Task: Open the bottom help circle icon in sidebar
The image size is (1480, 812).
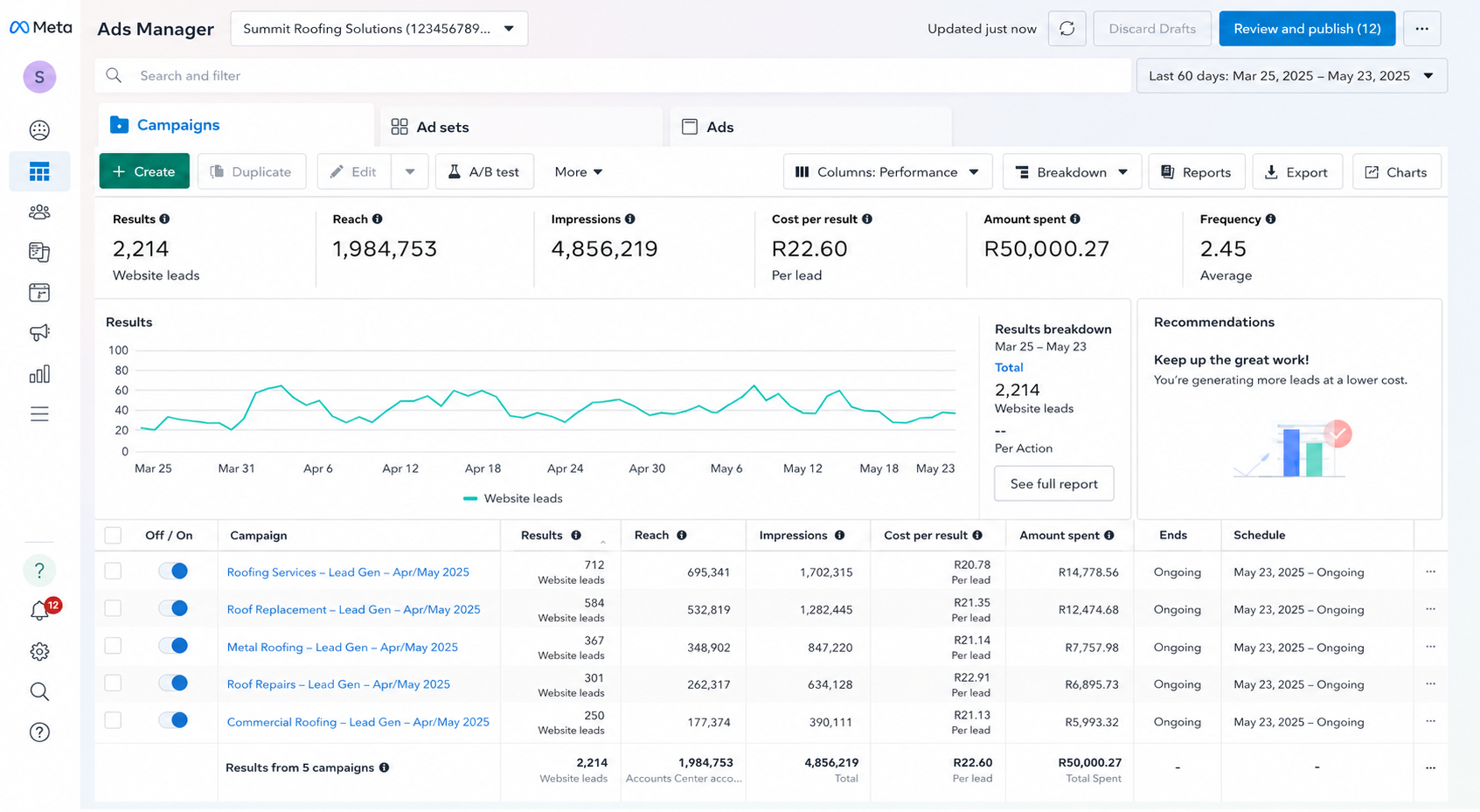Action: (39, 732)
